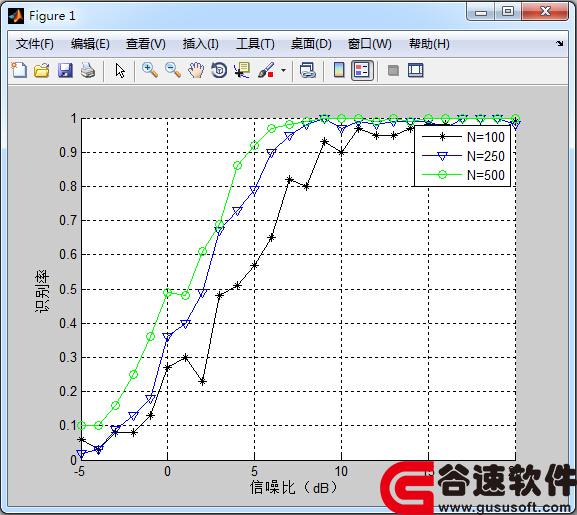Print the figure with printer icon
The height and width of the screenshot is (515, 577).
(x=88, y=70)
